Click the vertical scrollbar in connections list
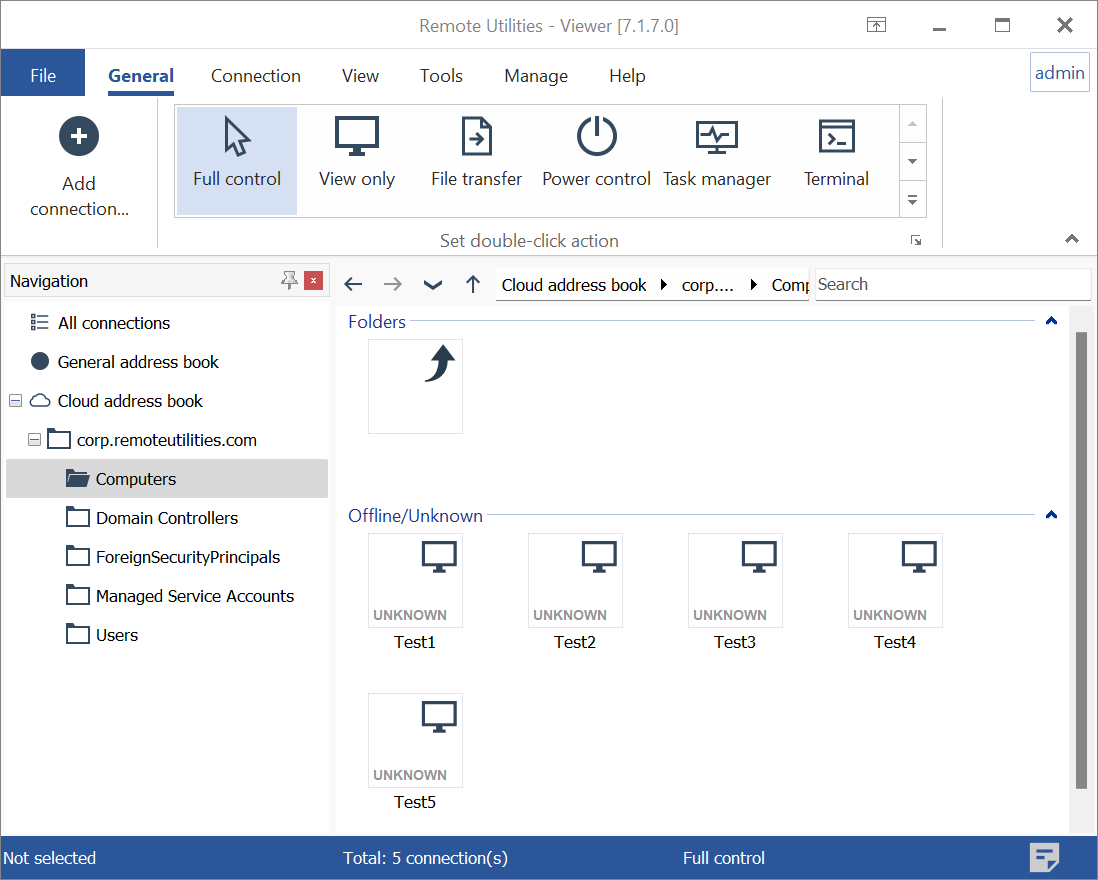 (1081, 560)
